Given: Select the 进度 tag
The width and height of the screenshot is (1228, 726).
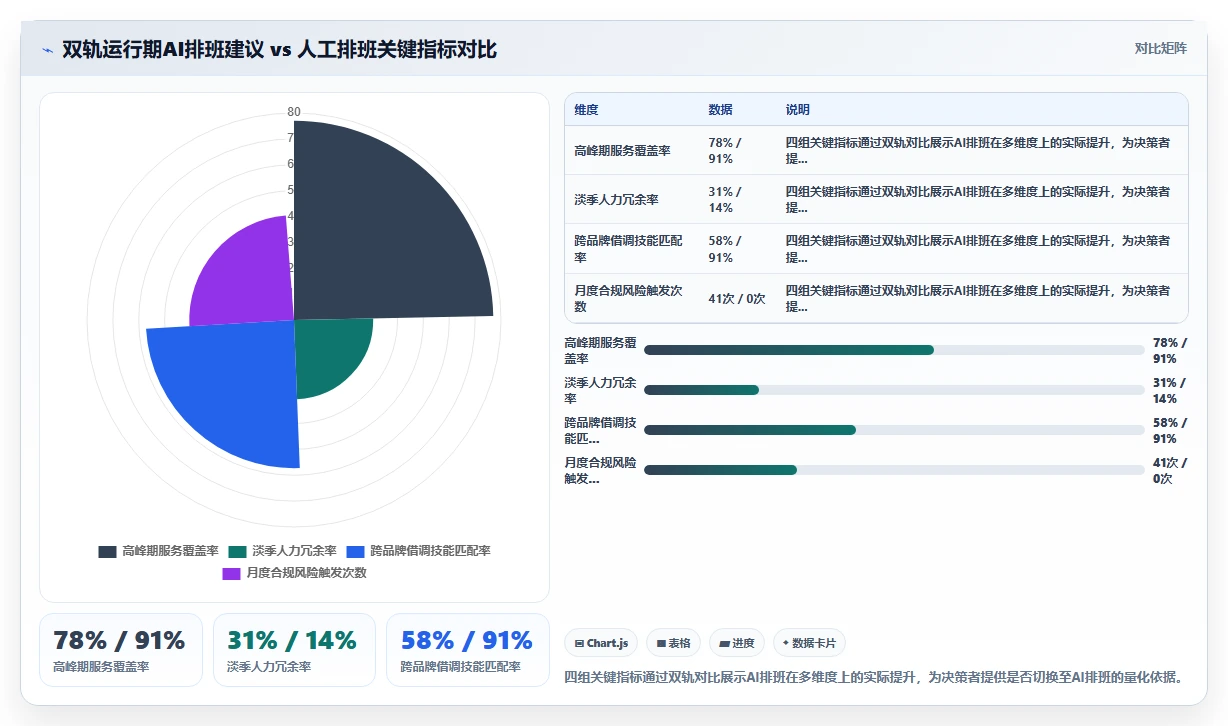Looking at the screenshot, I should point(737,643).
